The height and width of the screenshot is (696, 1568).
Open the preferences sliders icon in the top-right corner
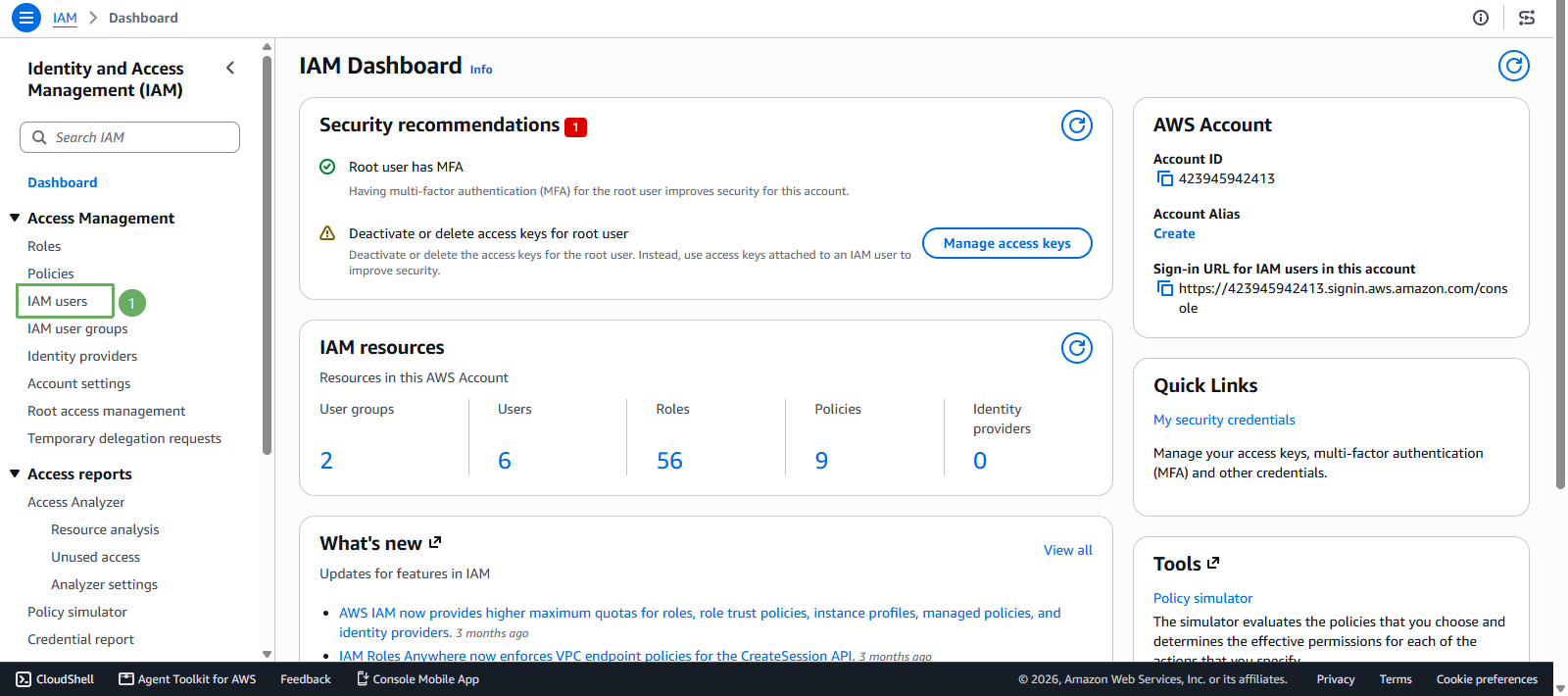click(x=1527, y=18)
